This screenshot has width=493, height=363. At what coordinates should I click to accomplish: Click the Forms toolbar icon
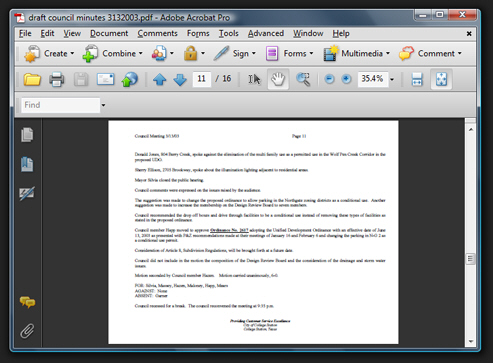click(272, 53)
